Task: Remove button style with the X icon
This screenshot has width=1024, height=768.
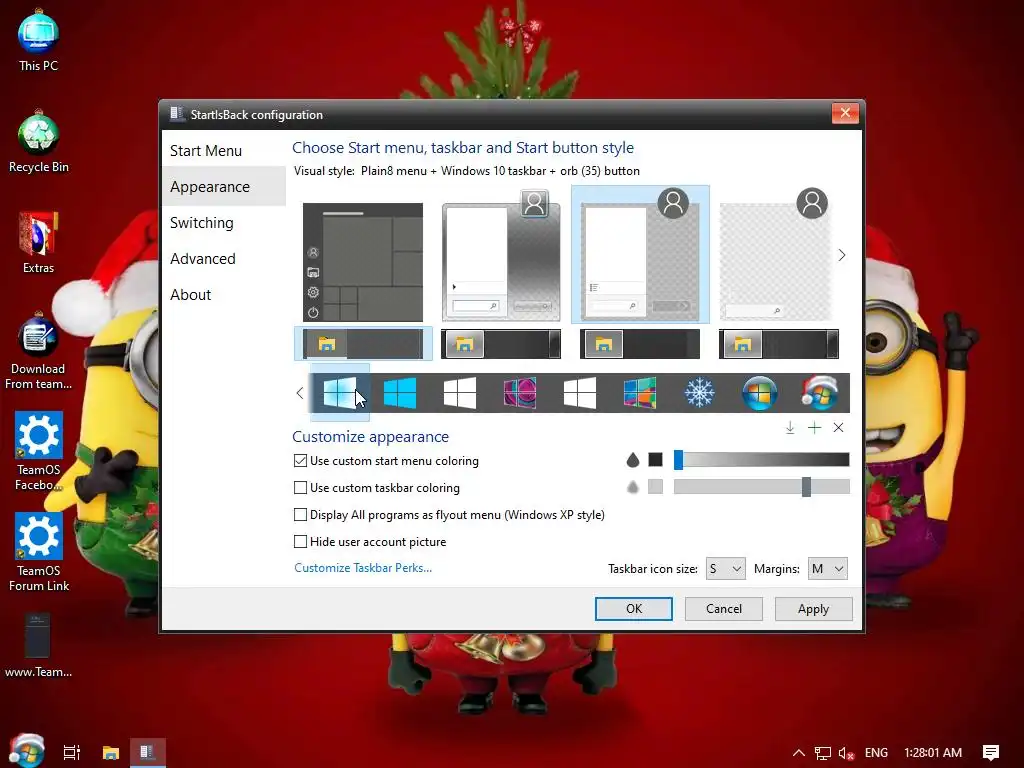Action: point(839,428)
